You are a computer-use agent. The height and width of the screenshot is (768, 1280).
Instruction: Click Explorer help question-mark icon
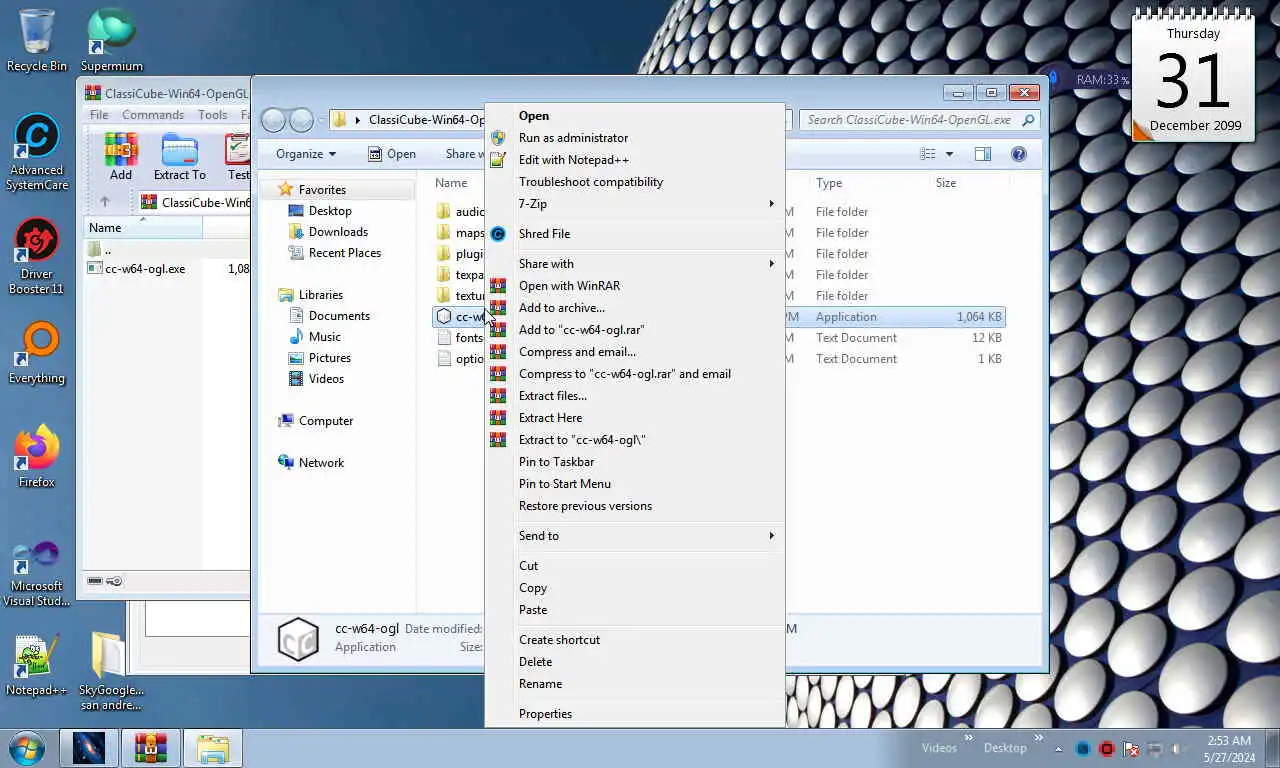[1019, 154]
